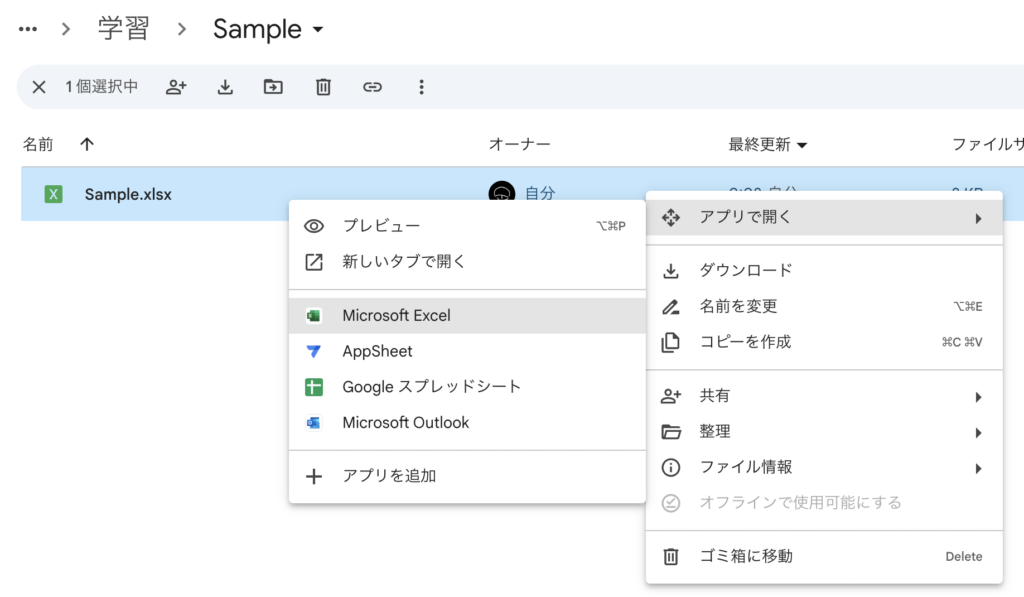Select ファイル情報 in the context menu
Viewport: 1024px width, 597px height.
[824, 467]
